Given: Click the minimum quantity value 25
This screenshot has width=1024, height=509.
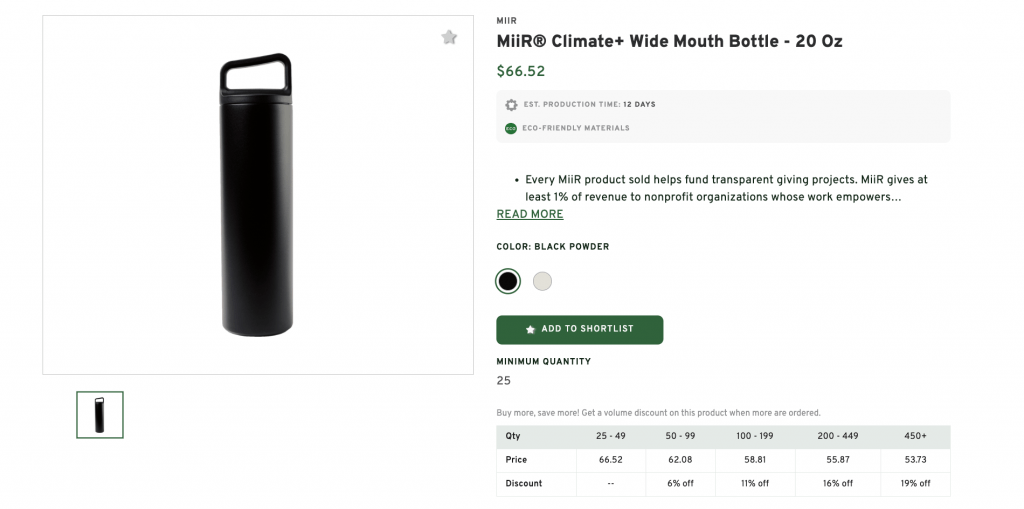Looking at the screenshot, I should tap(504, 381).
